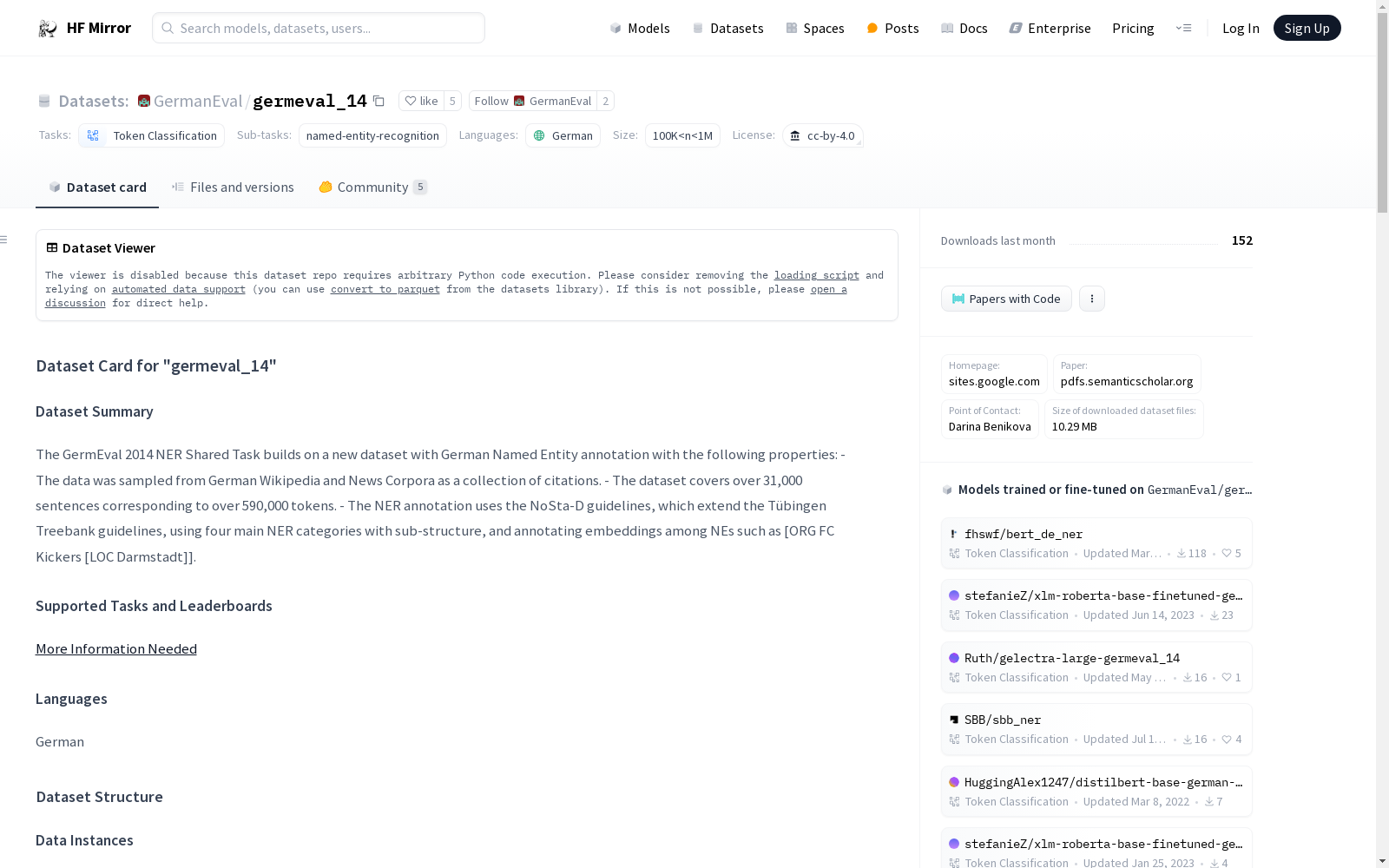Click the like count 5
Screen dimensions: 1389x868
pos(452,101)
